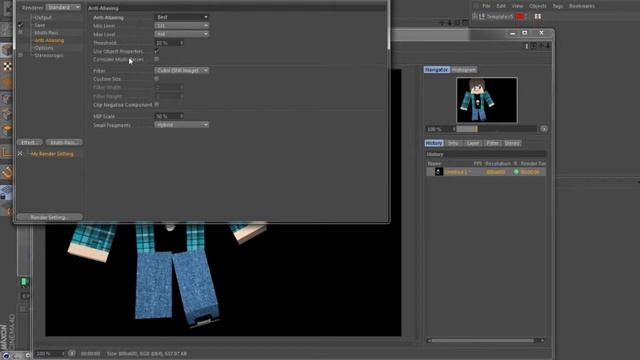Open Small Fragments dropdown set to Hybrid

182,125
